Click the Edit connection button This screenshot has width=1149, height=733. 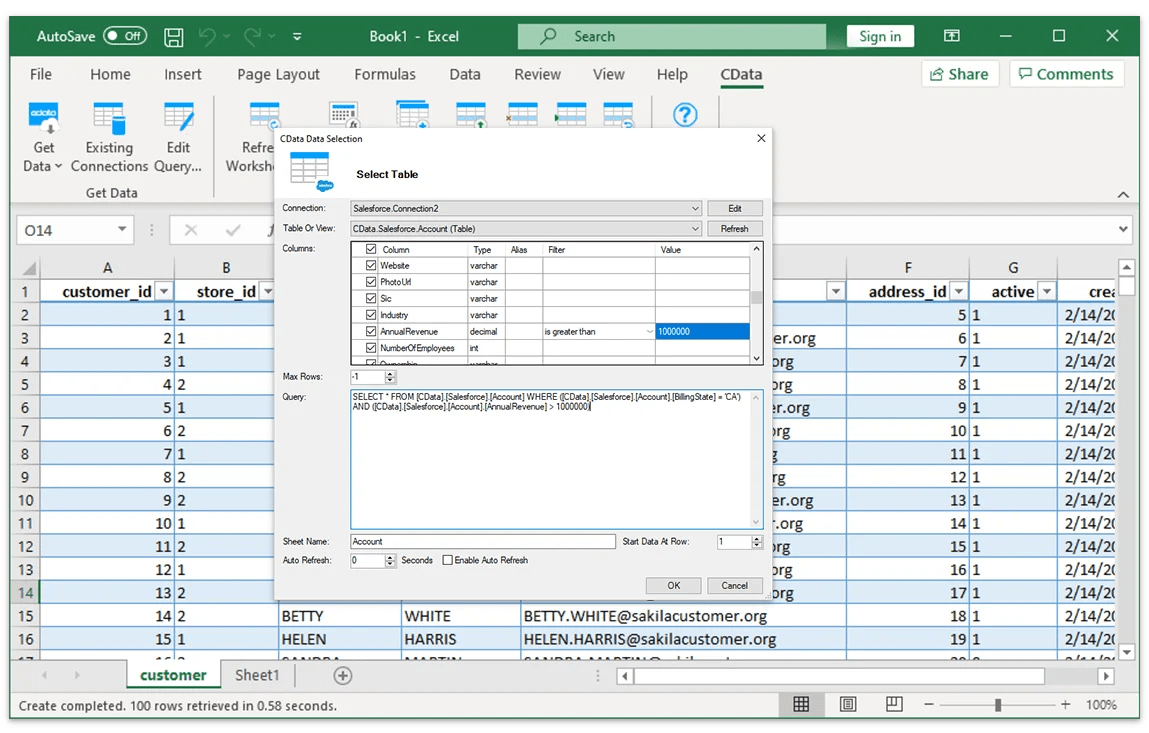(x=734, y=208)
